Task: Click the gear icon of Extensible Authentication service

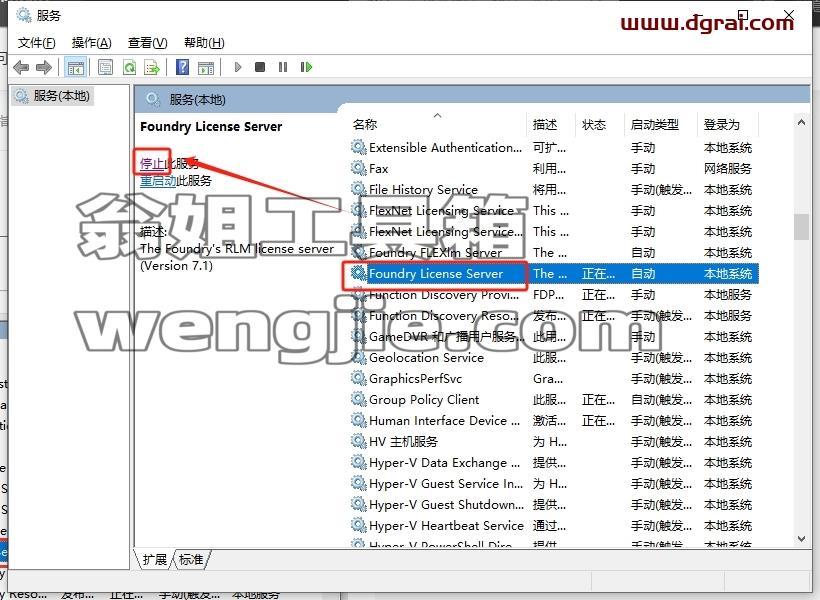Action: tap(358, 147)
